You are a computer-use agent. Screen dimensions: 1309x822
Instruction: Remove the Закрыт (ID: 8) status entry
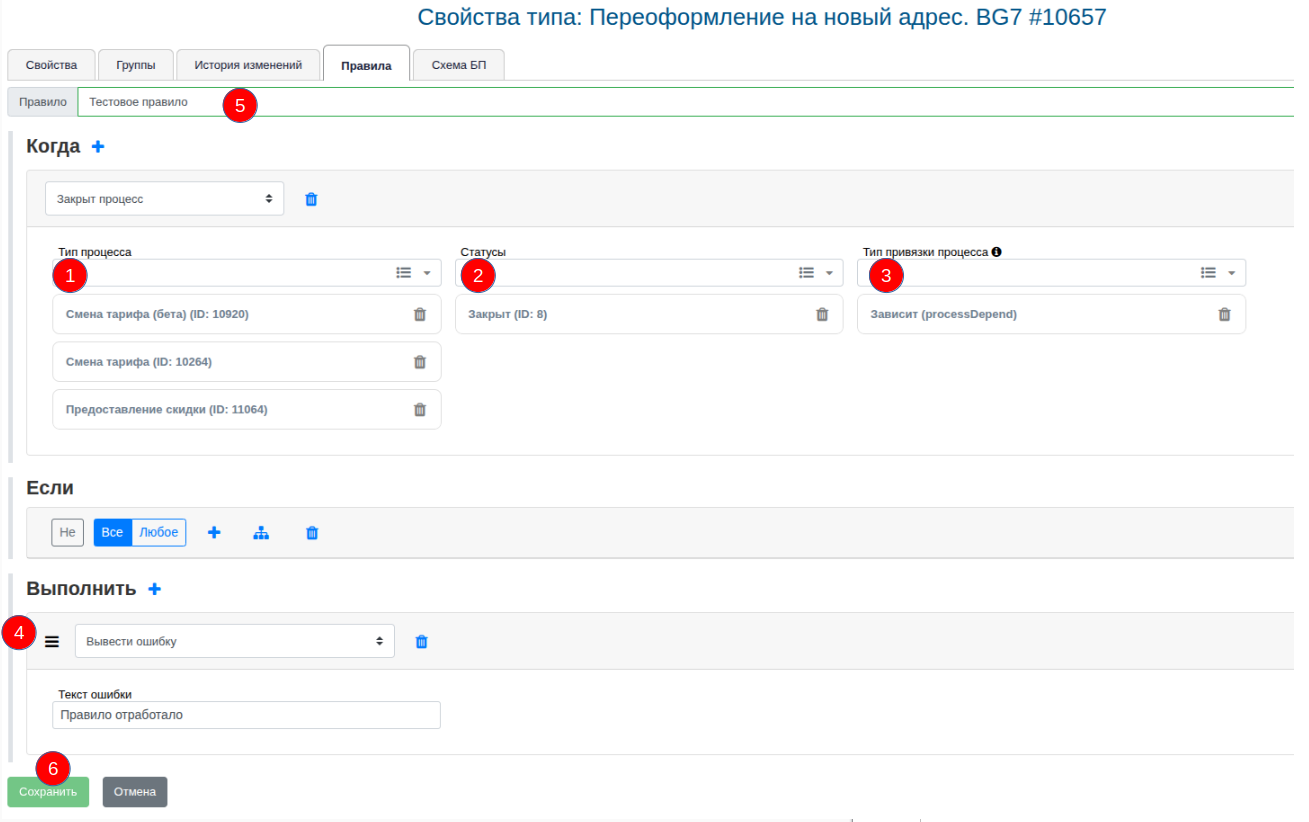(x=822, y=314)
